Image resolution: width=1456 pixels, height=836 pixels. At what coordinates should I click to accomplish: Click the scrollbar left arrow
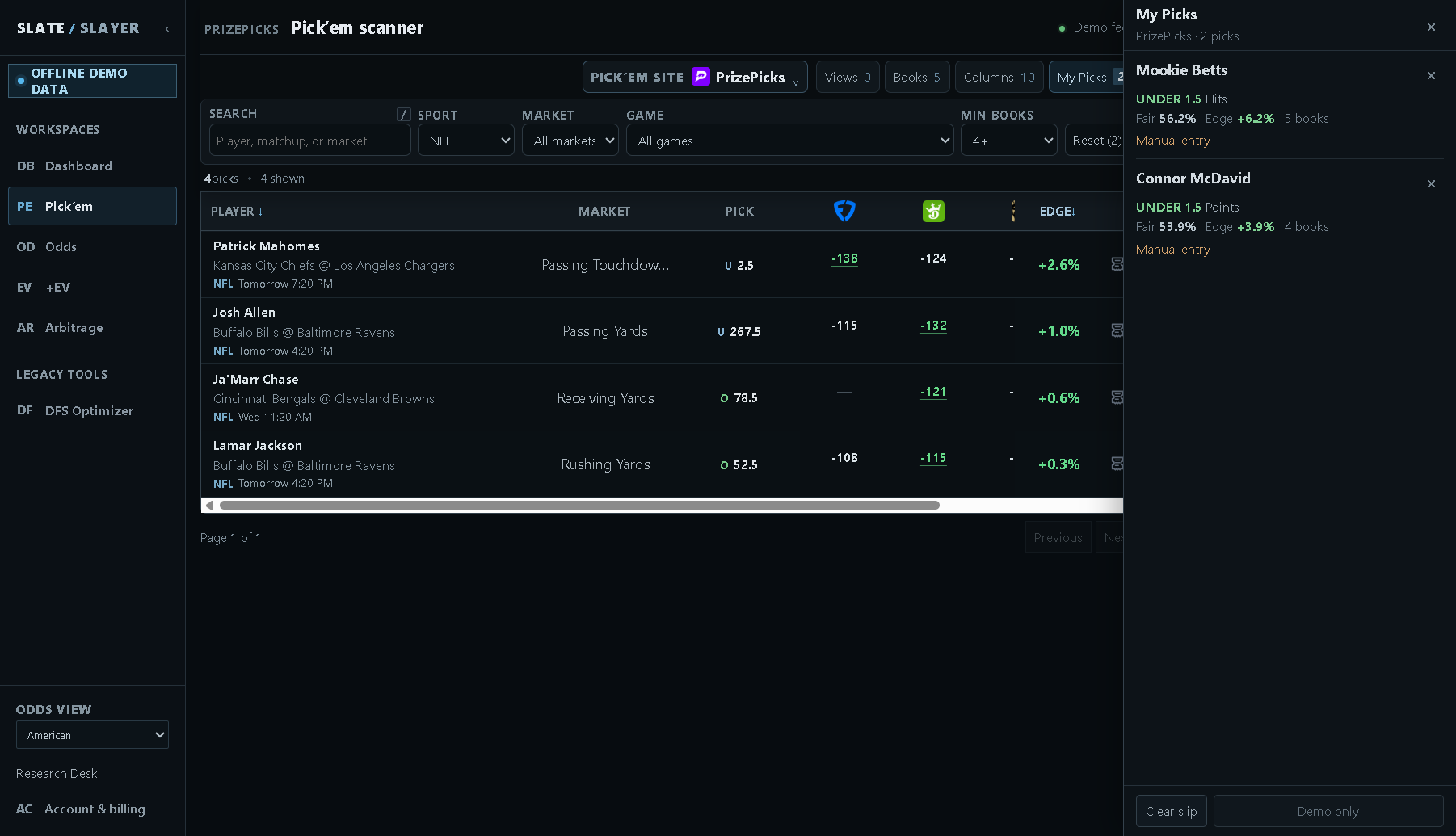[209, 506]
